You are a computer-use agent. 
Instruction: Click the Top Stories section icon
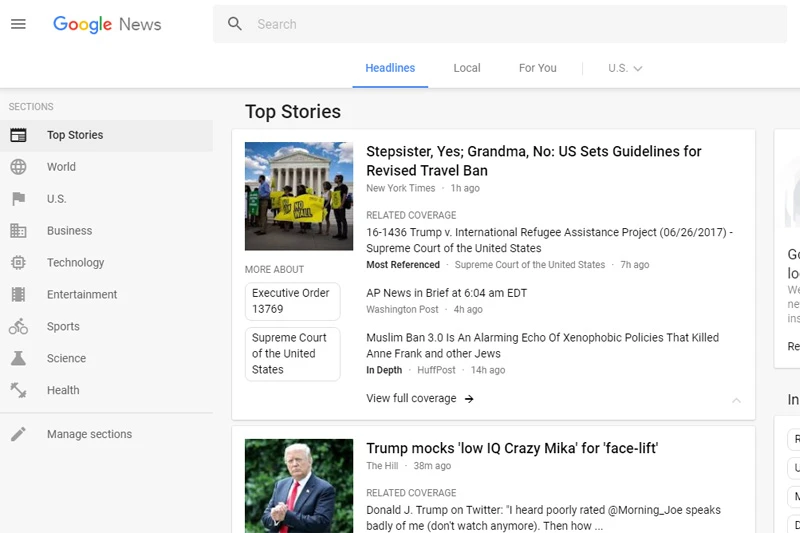18,135
